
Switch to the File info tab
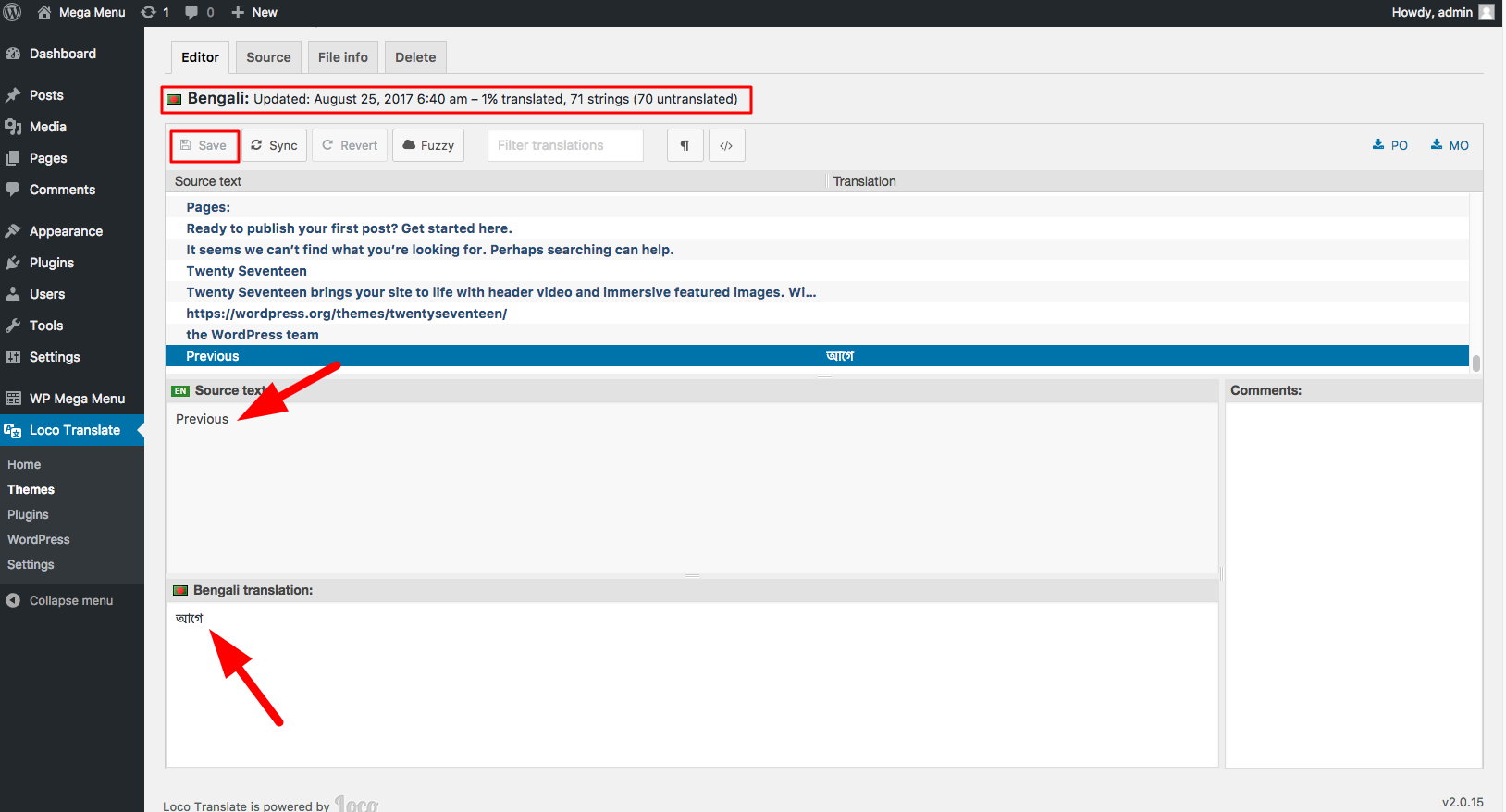pos(343,57)
